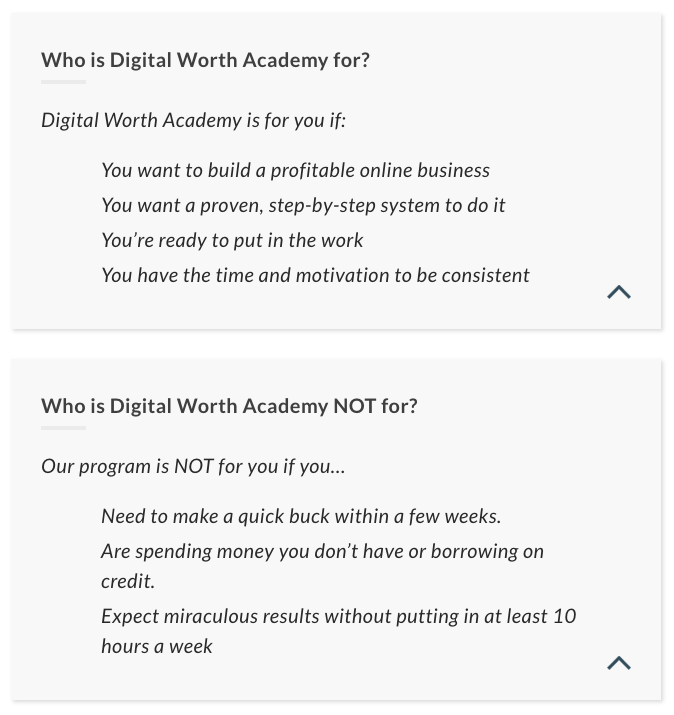Select the 'Digital Worth Academy is for you if:' line

[193, 121]
